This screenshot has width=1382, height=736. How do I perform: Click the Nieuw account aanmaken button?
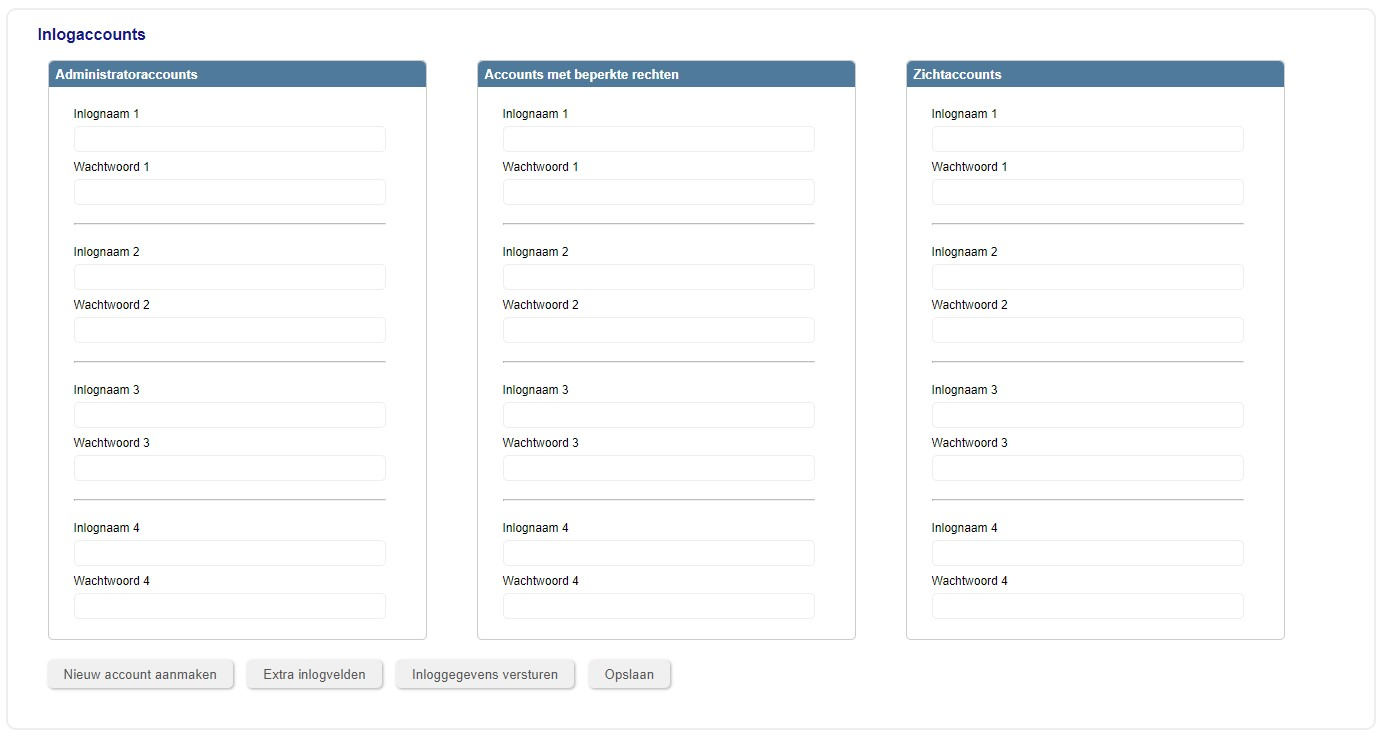pos(140,674)
